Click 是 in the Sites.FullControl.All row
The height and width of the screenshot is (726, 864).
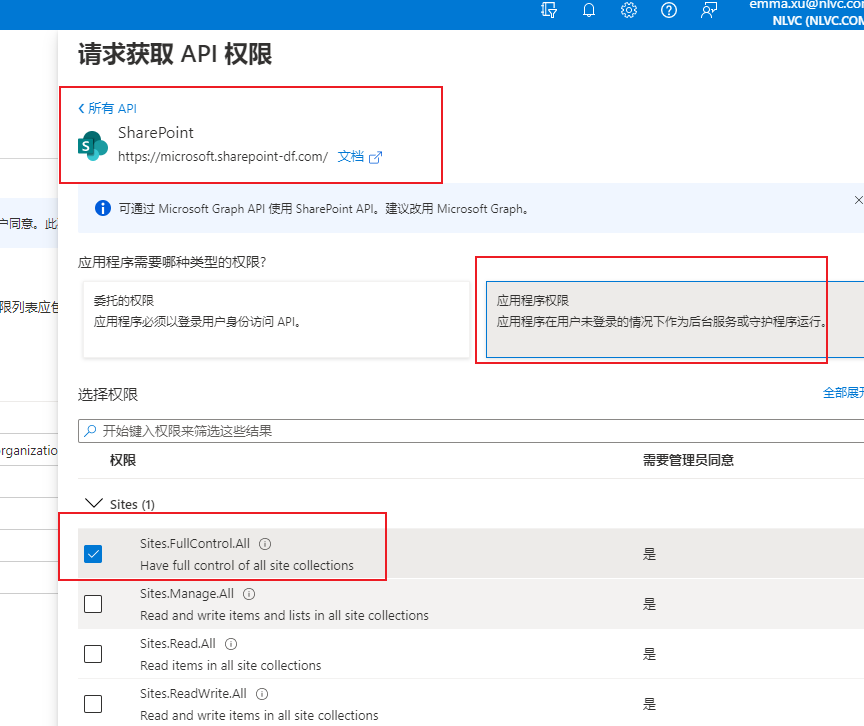[x=650, y=554]
